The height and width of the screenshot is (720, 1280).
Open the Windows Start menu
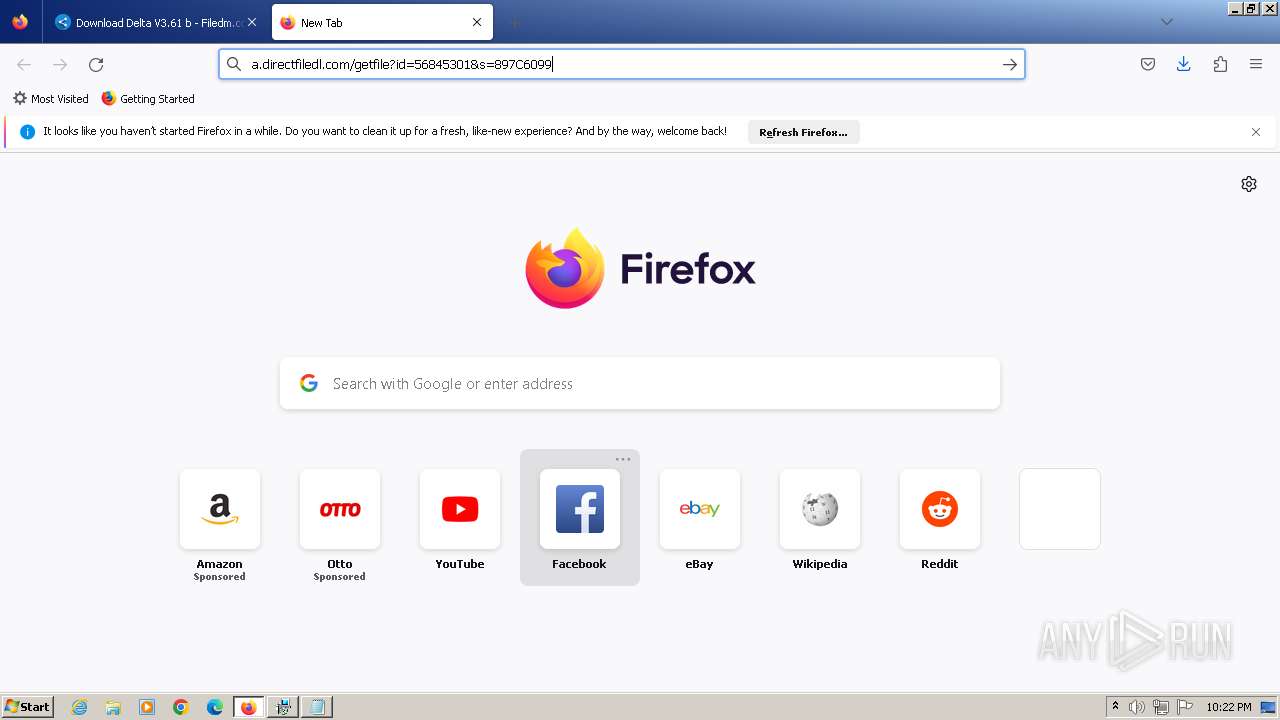pos(27,707)
